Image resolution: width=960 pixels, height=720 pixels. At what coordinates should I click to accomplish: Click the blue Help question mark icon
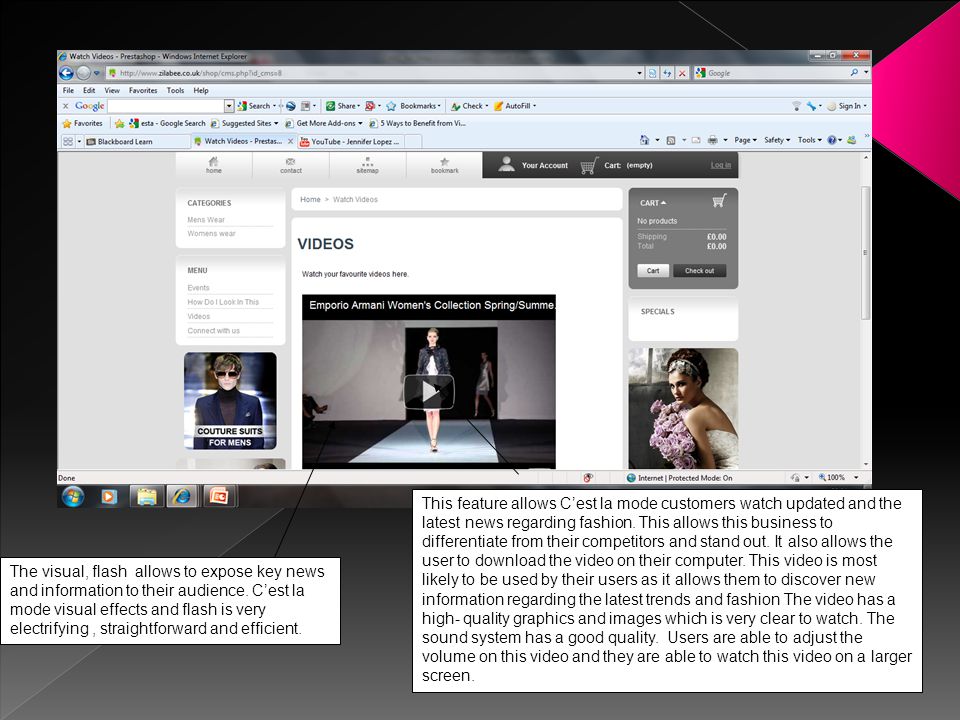(x=831, y=140)
